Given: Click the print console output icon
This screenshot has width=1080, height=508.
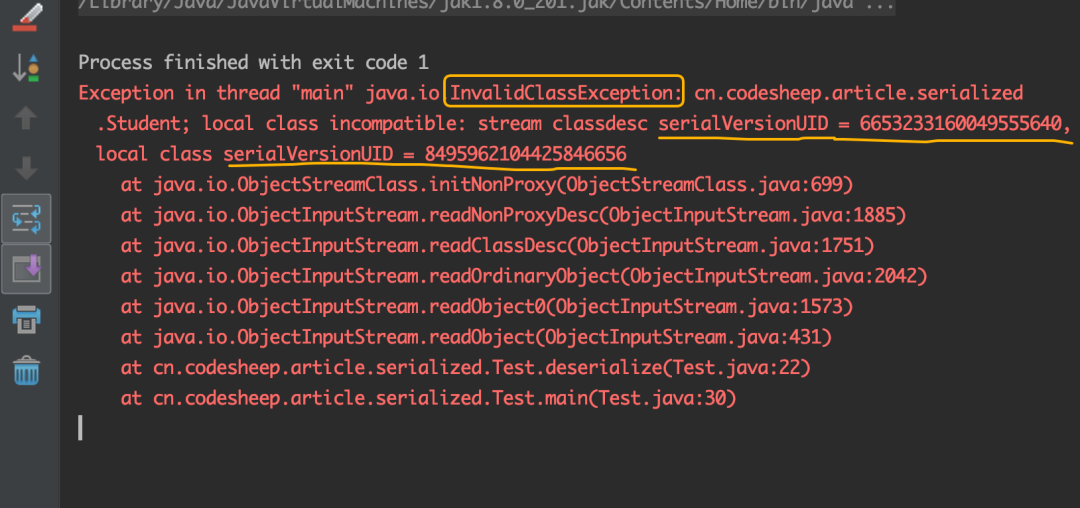Looking at the screenshot, I should [27, 319].
